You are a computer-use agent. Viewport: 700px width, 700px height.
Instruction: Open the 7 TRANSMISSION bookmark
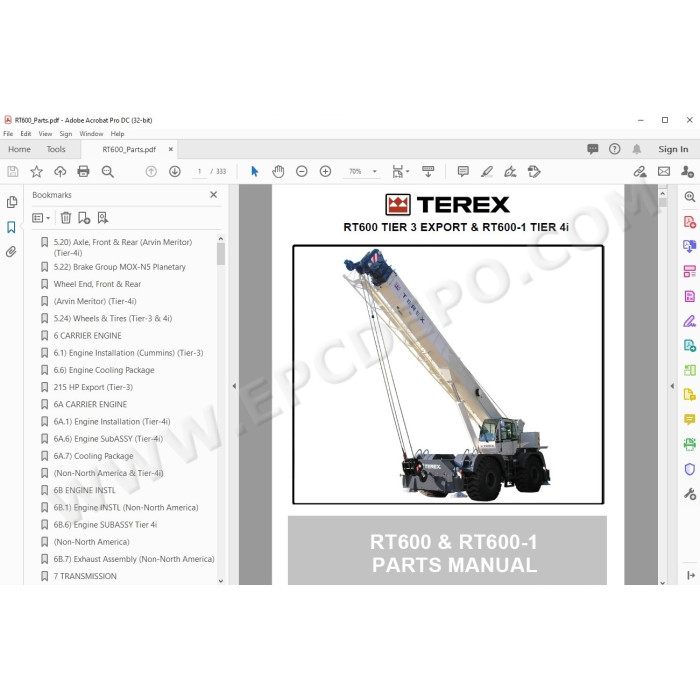[x=85, y=576]
